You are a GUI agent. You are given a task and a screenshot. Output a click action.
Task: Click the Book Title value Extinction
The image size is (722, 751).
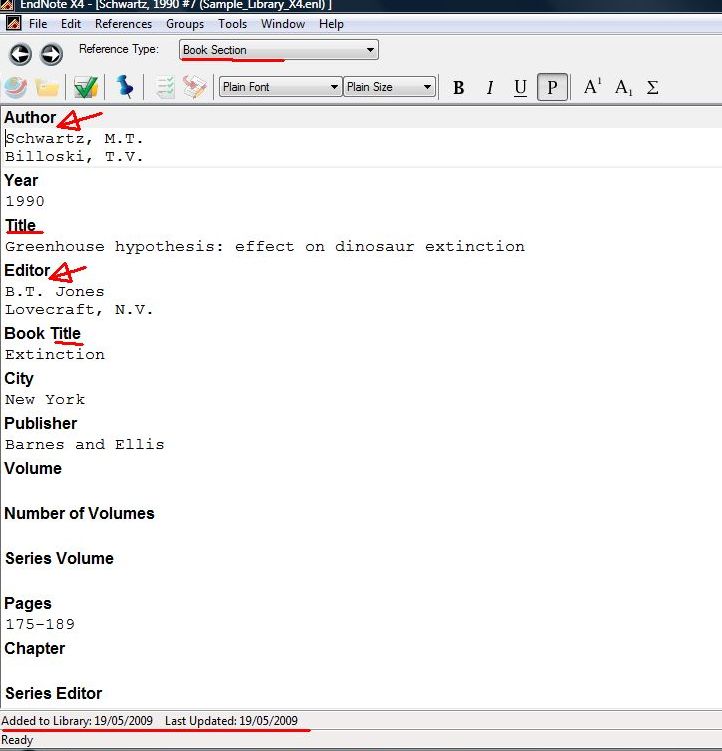[x=55, y=354]
